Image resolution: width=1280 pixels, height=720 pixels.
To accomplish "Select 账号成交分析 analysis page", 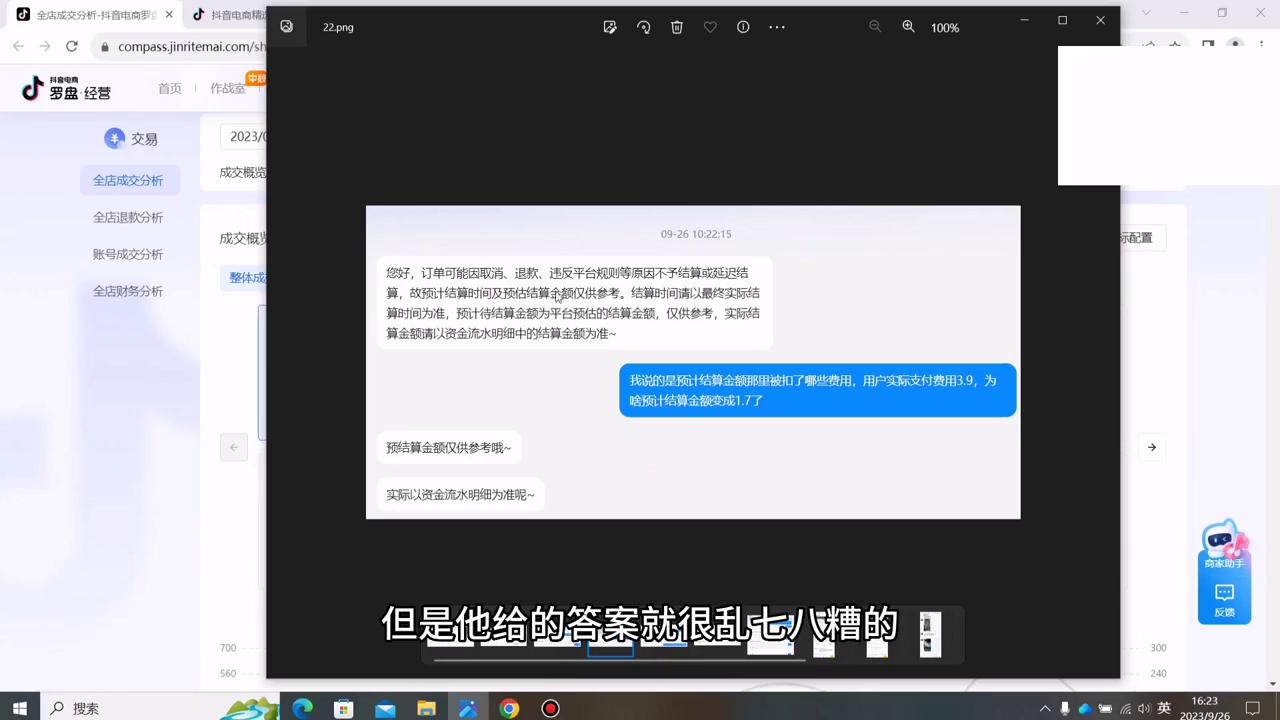I will [x=127, y=254].
